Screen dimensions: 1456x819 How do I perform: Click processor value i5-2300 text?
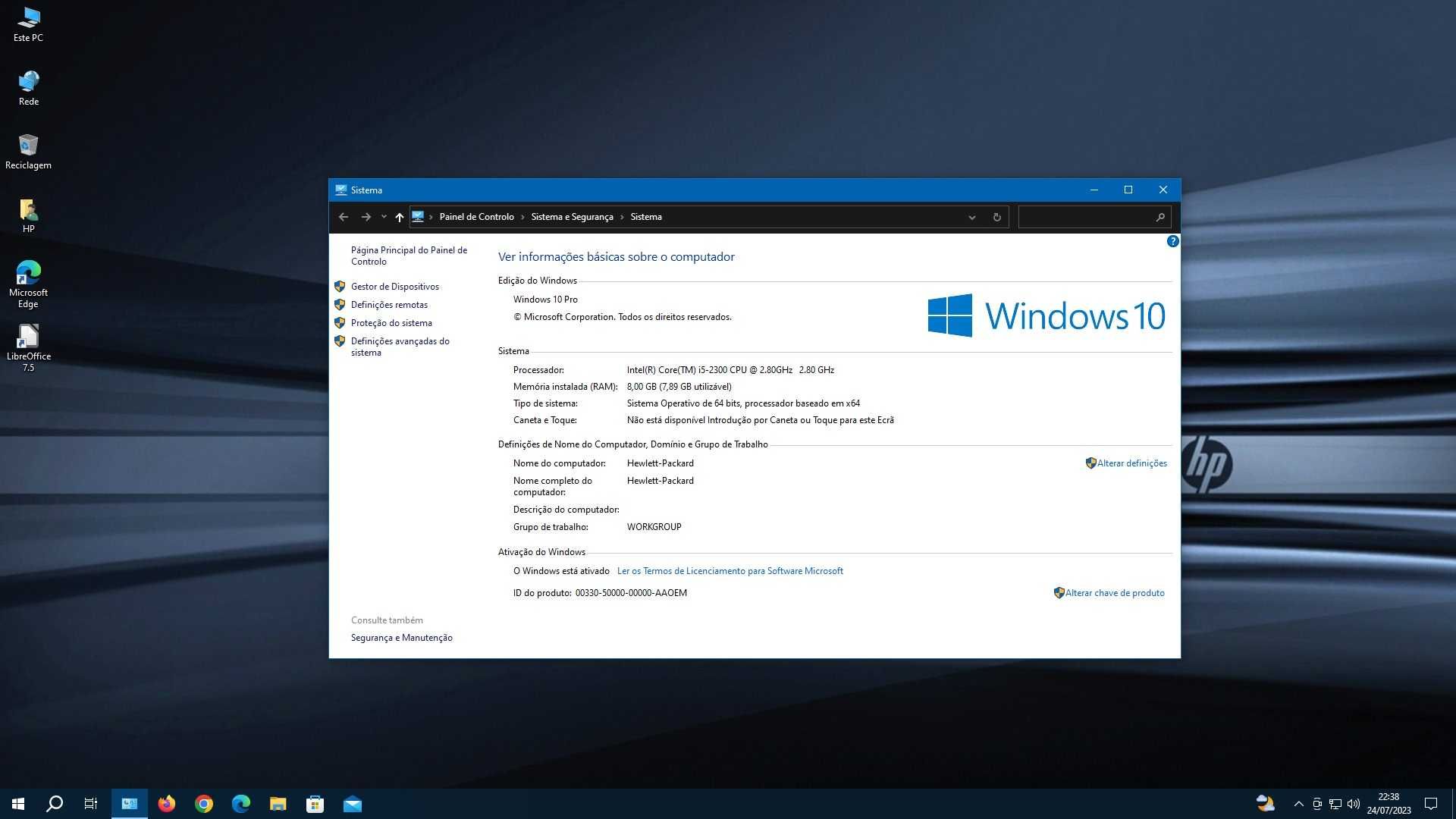click(x=730, y=370)
